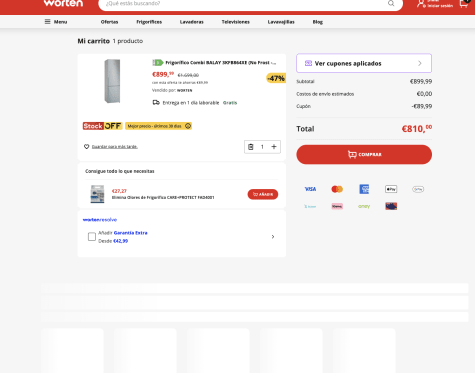
Task: Click the Iniciar sesión link
Action: [440, 6]
